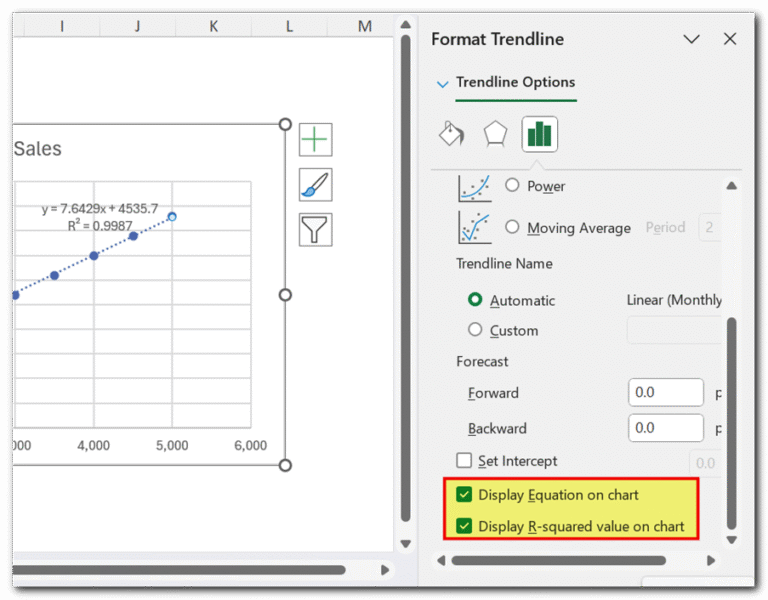The width and height of the screenshot is (768, 600).
Task: Click the Set Intercept value field
Action: [705, 463]
